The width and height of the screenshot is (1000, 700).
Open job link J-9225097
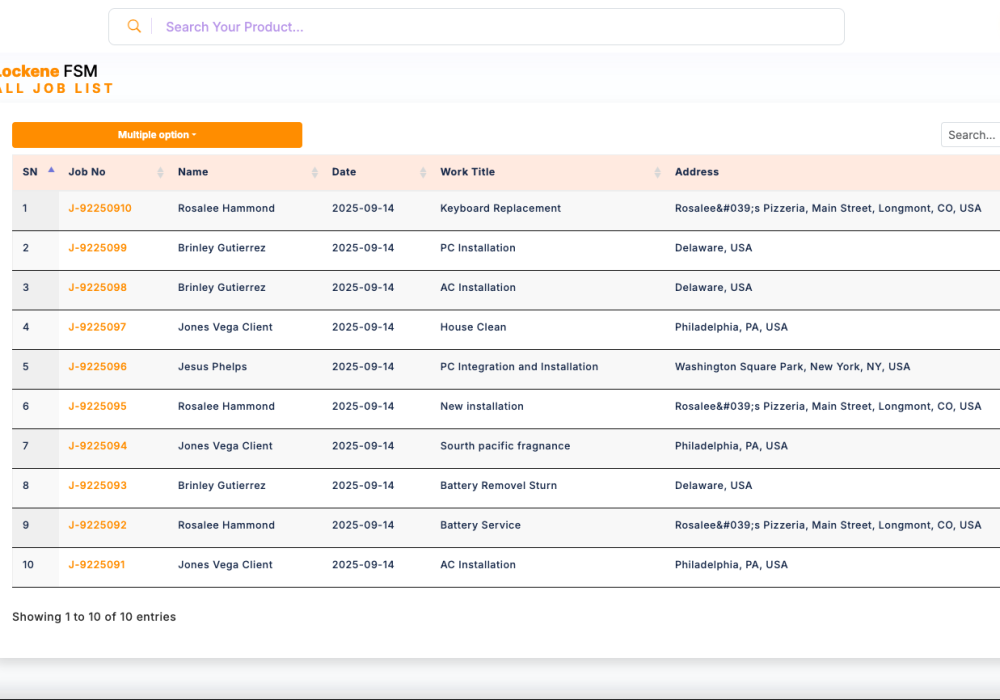pos(98,327)
